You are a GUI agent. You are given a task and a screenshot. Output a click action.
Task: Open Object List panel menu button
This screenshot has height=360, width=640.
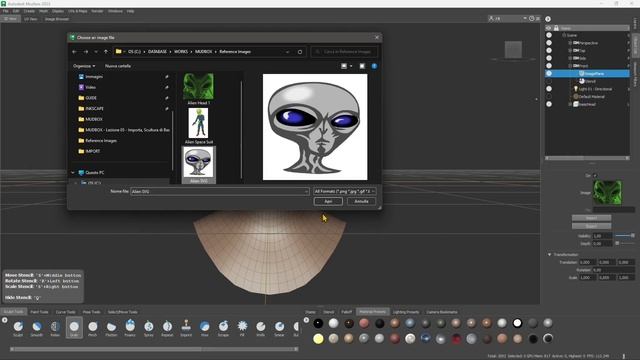coord(548,19)
